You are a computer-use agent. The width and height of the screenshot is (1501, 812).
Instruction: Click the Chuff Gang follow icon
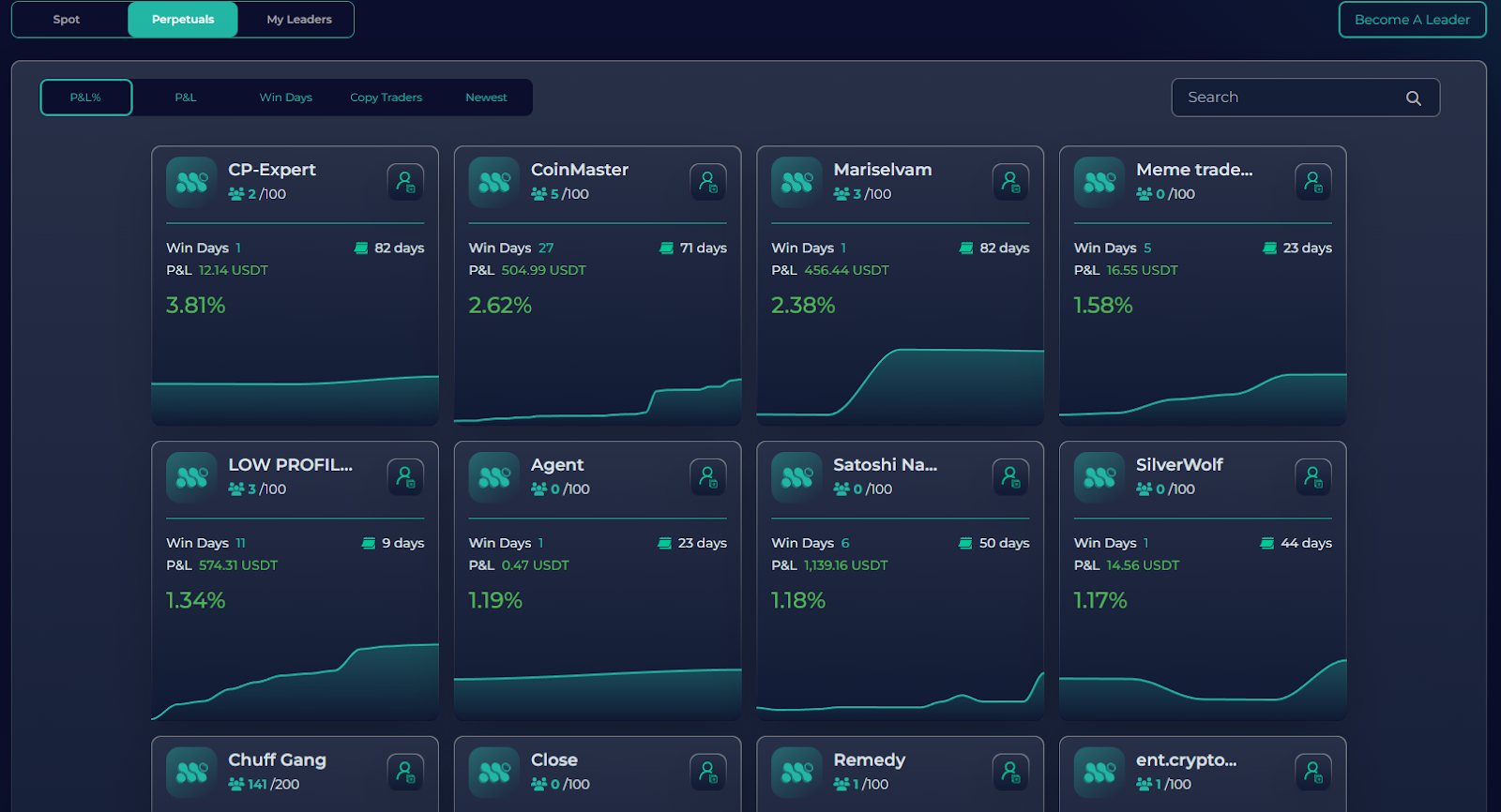pyautogui.click(x=405, y=773)
